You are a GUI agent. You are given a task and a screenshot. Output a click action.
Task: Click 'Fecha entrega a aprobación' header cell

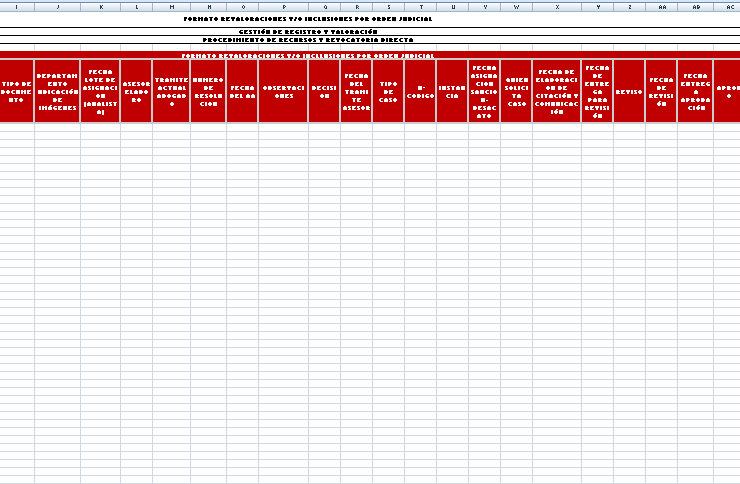click(695, 91)
